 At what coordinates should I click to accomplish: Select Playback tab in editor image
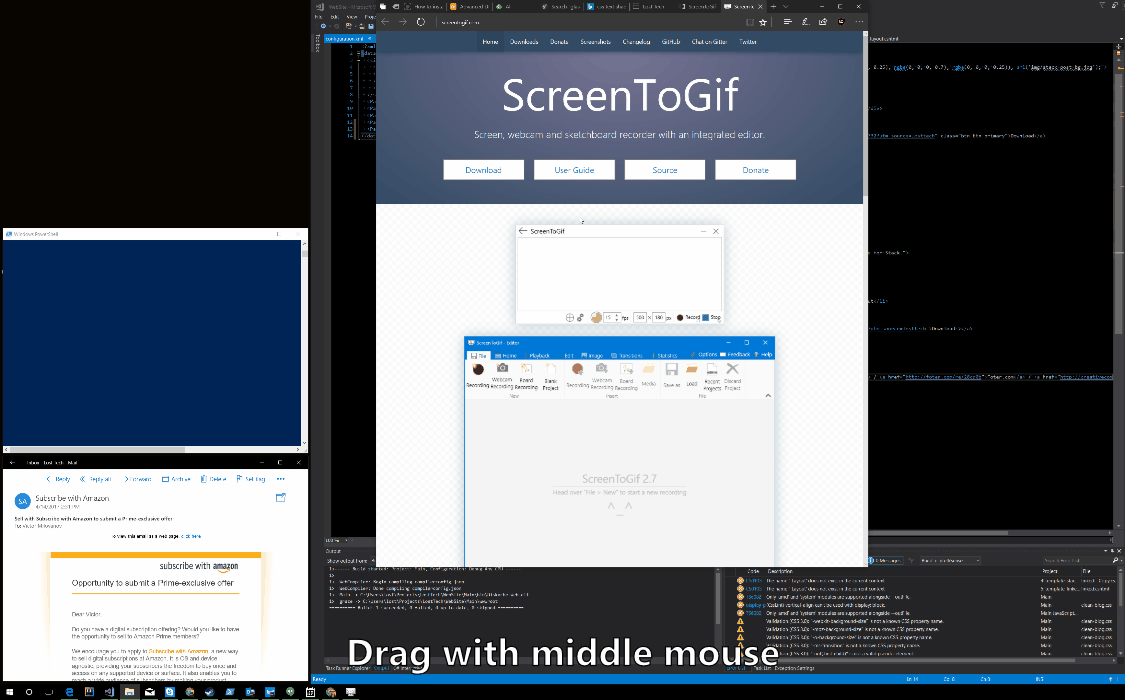[536, 355]
